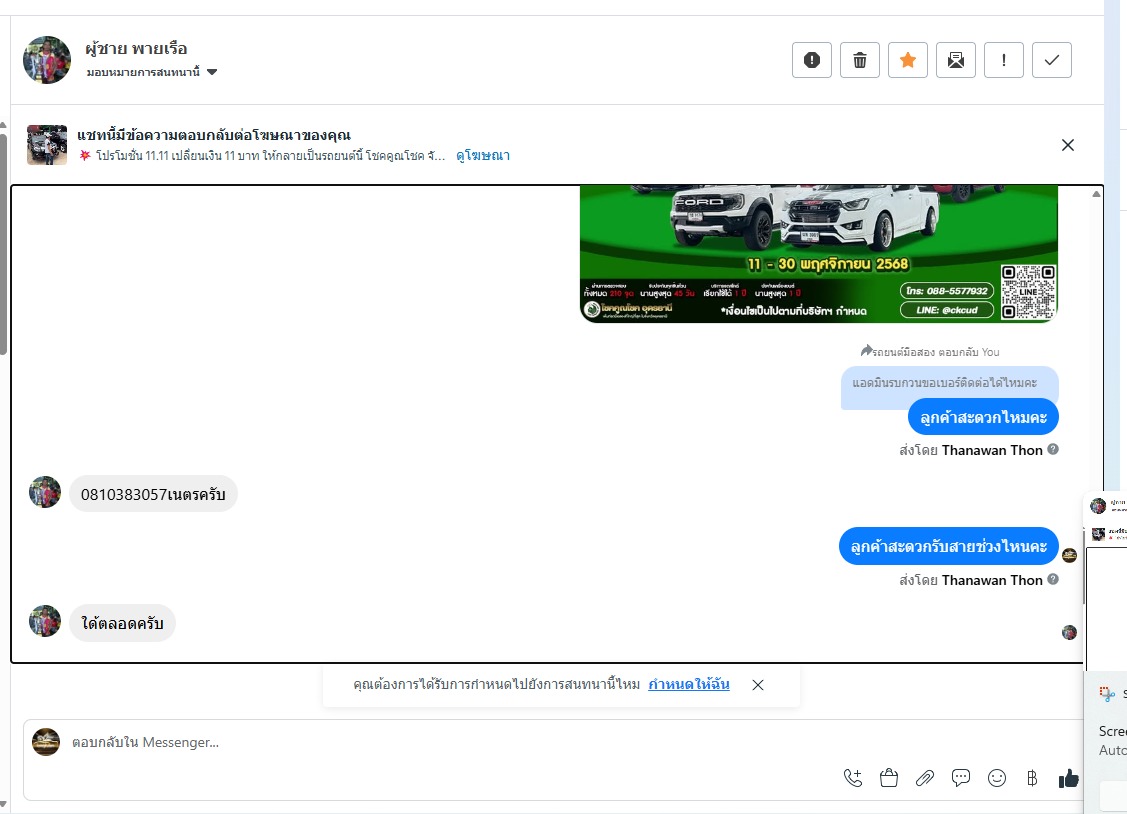The image size is (1127, 814).
Task: Click the add phone call icon
Action: [x=853, y=778]
